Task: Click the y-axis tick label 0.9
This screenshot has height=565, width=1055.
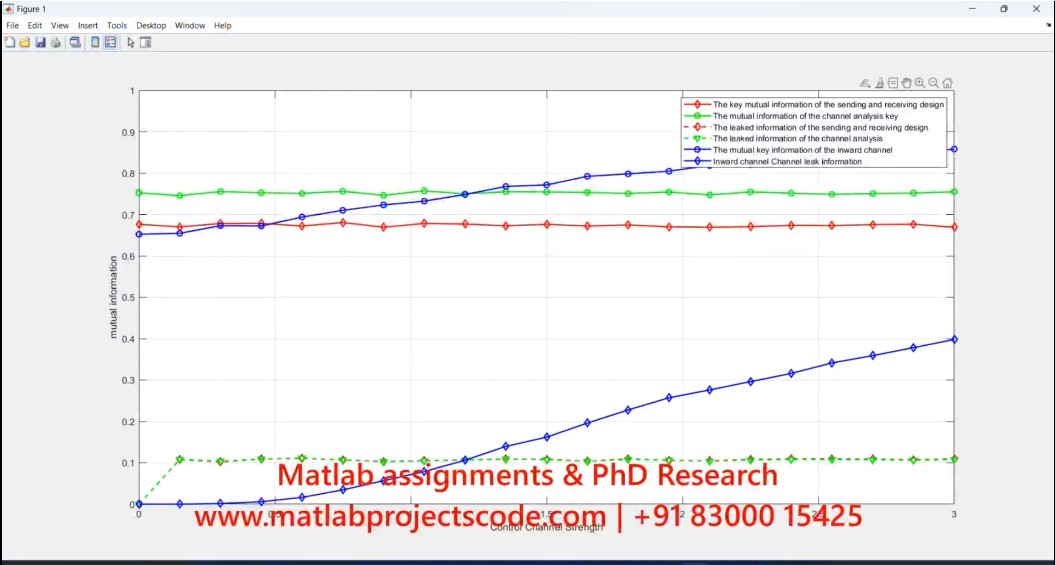Action: coord(129,133)
